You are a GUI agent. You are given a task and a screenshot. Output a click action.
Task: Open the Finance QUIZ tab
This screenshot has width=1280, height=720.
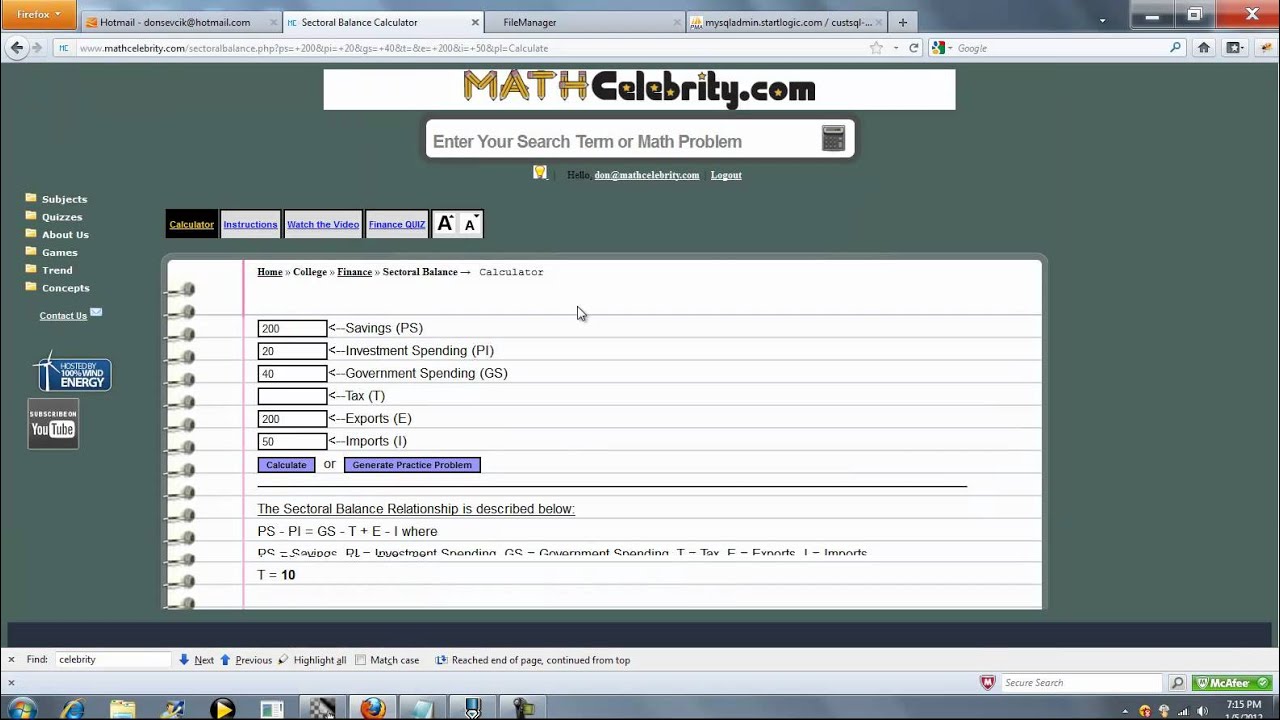397,224
